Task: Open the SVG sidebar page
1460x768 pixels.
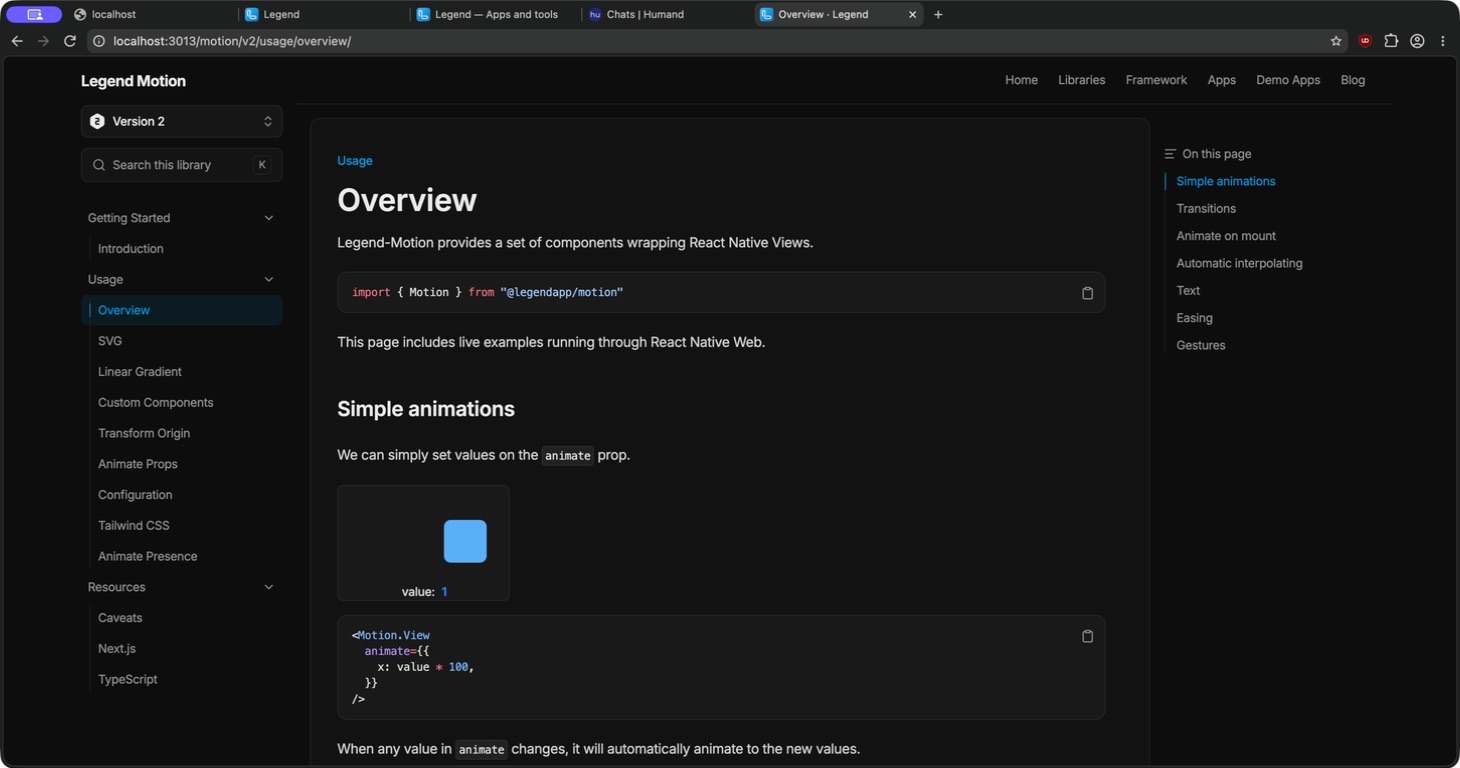Action: 110,341
